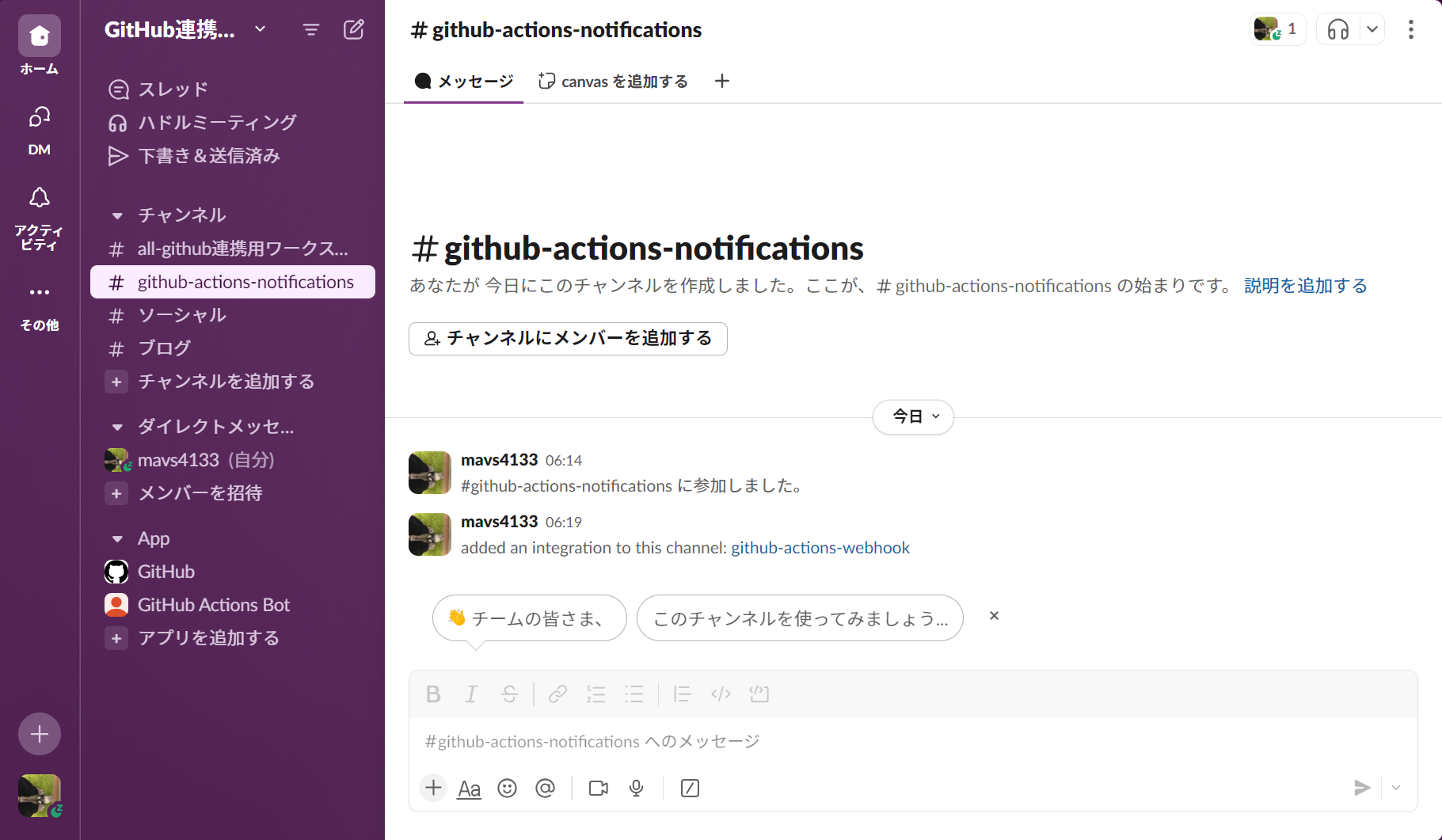Select github-actions-notifications channel in sidebar
1442x840 pixels.
click(232, 282)
